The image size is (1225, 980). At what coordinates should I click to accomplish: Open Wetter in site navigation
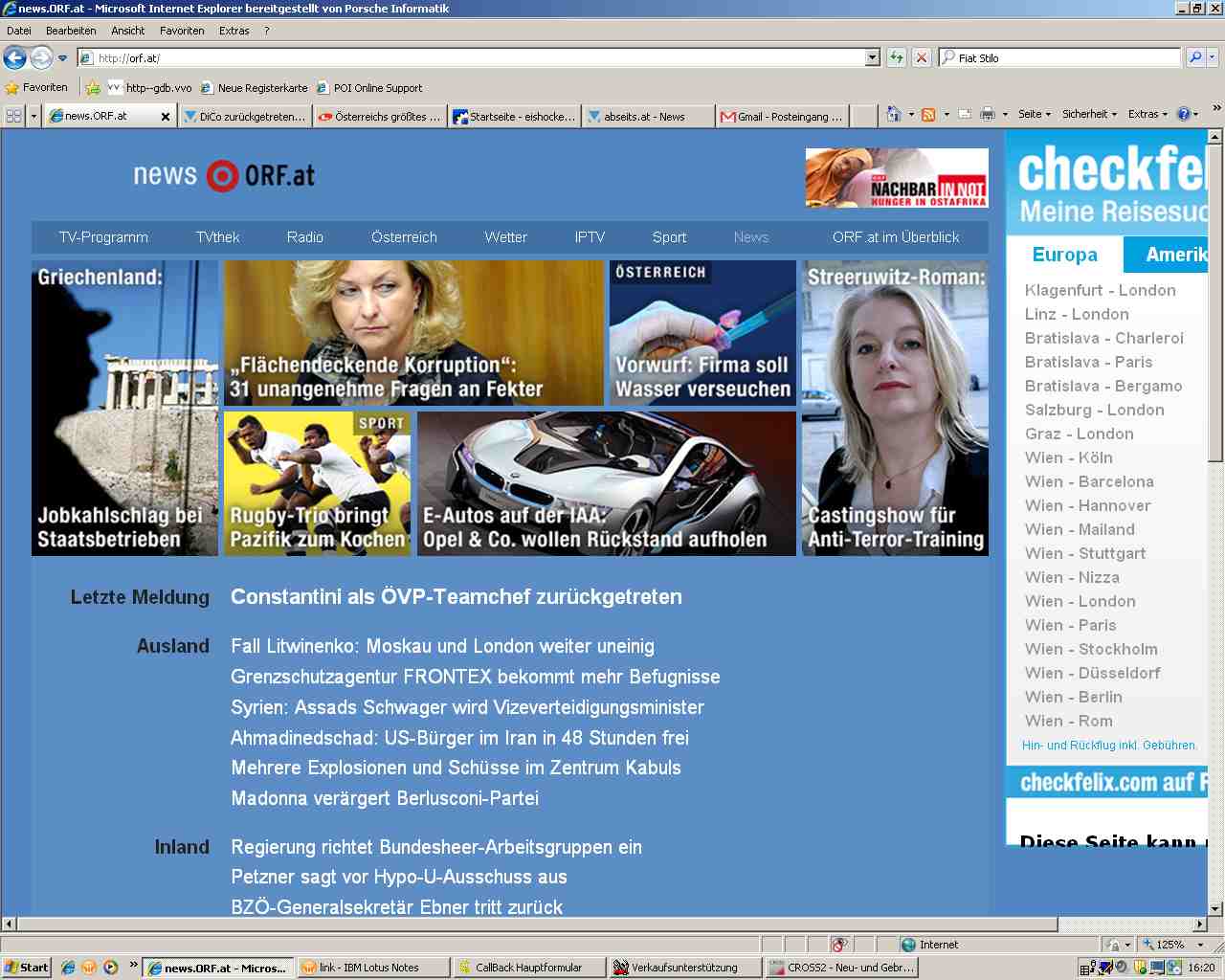[505, 237]
